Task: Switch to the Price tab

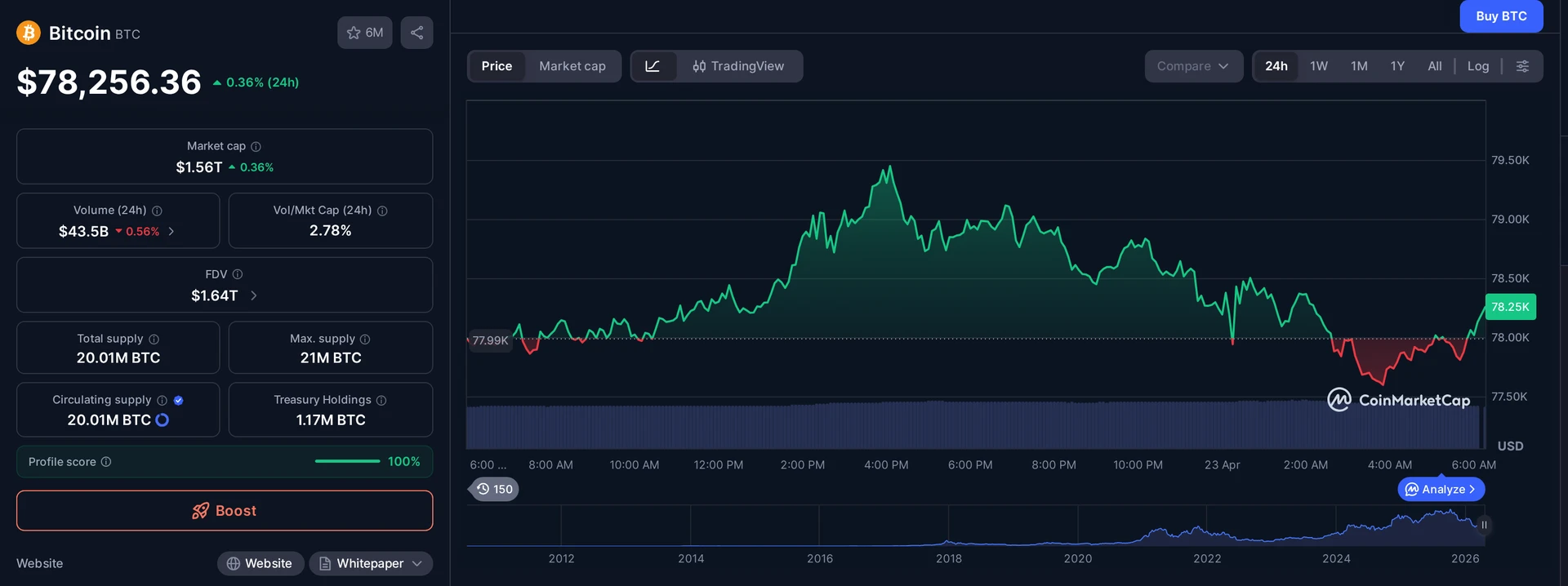Action: pyautogui.click(x=497, y=66)
